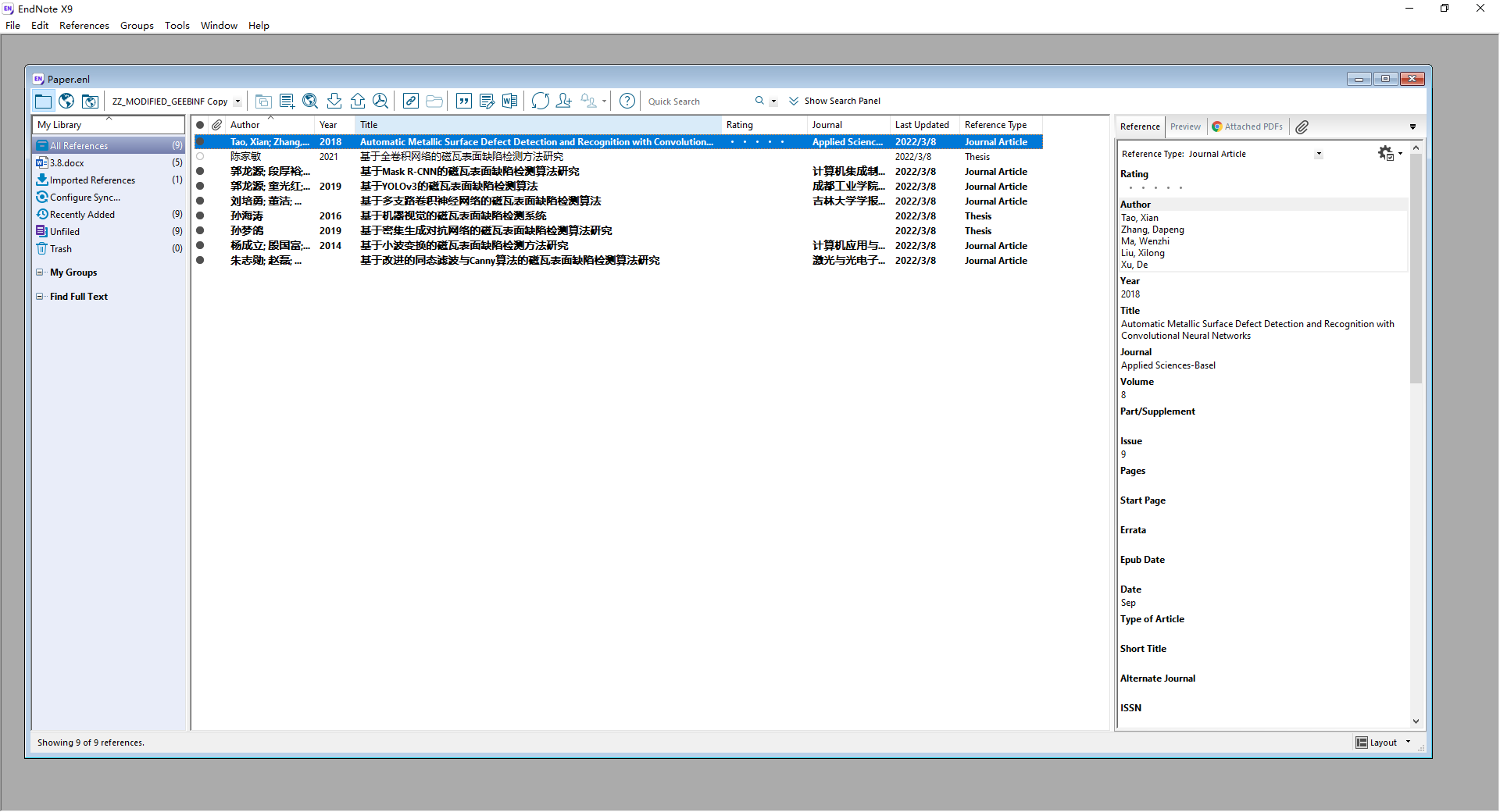Create a New Reference from toolbar
This screenshot has width=1500, height=812.
tap(287, 101)
